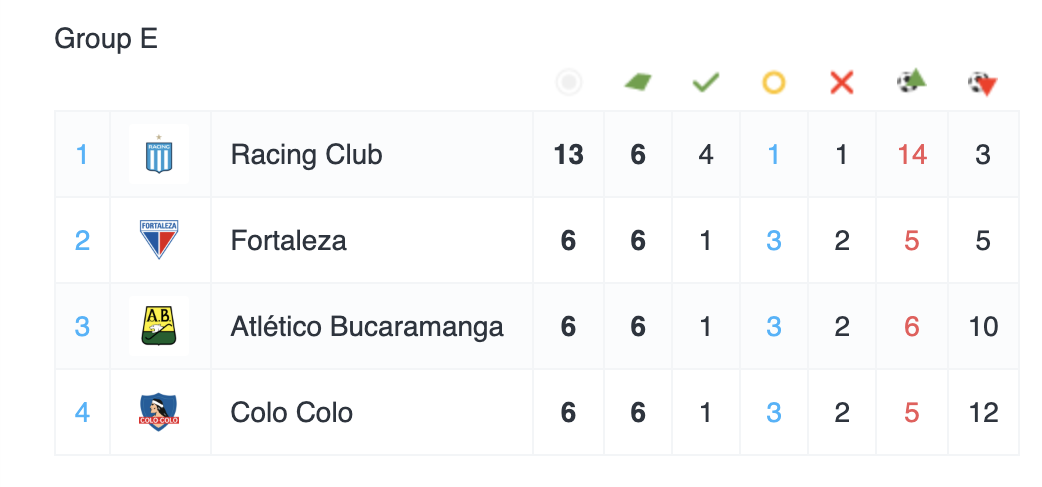1042x487 pixels.
Task: Click the green checkmark wins icon
Action: 706,82
